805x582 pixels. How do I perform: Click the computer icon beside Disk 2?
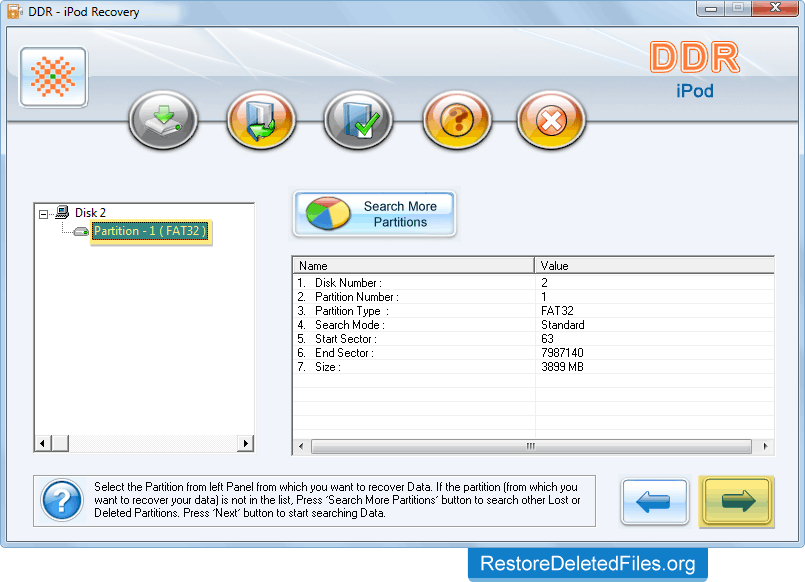63,212
